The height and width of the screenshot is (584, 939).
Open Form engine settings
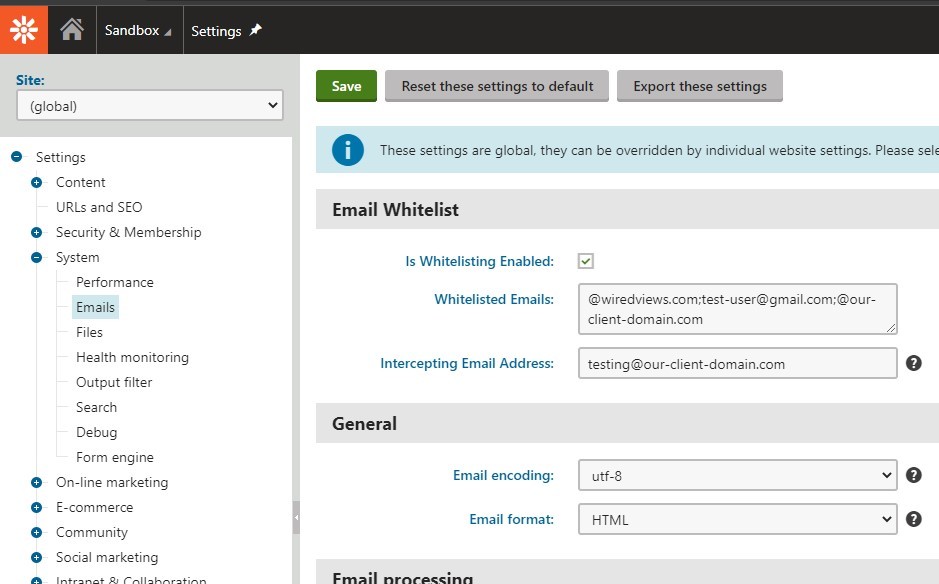[114, 458]
